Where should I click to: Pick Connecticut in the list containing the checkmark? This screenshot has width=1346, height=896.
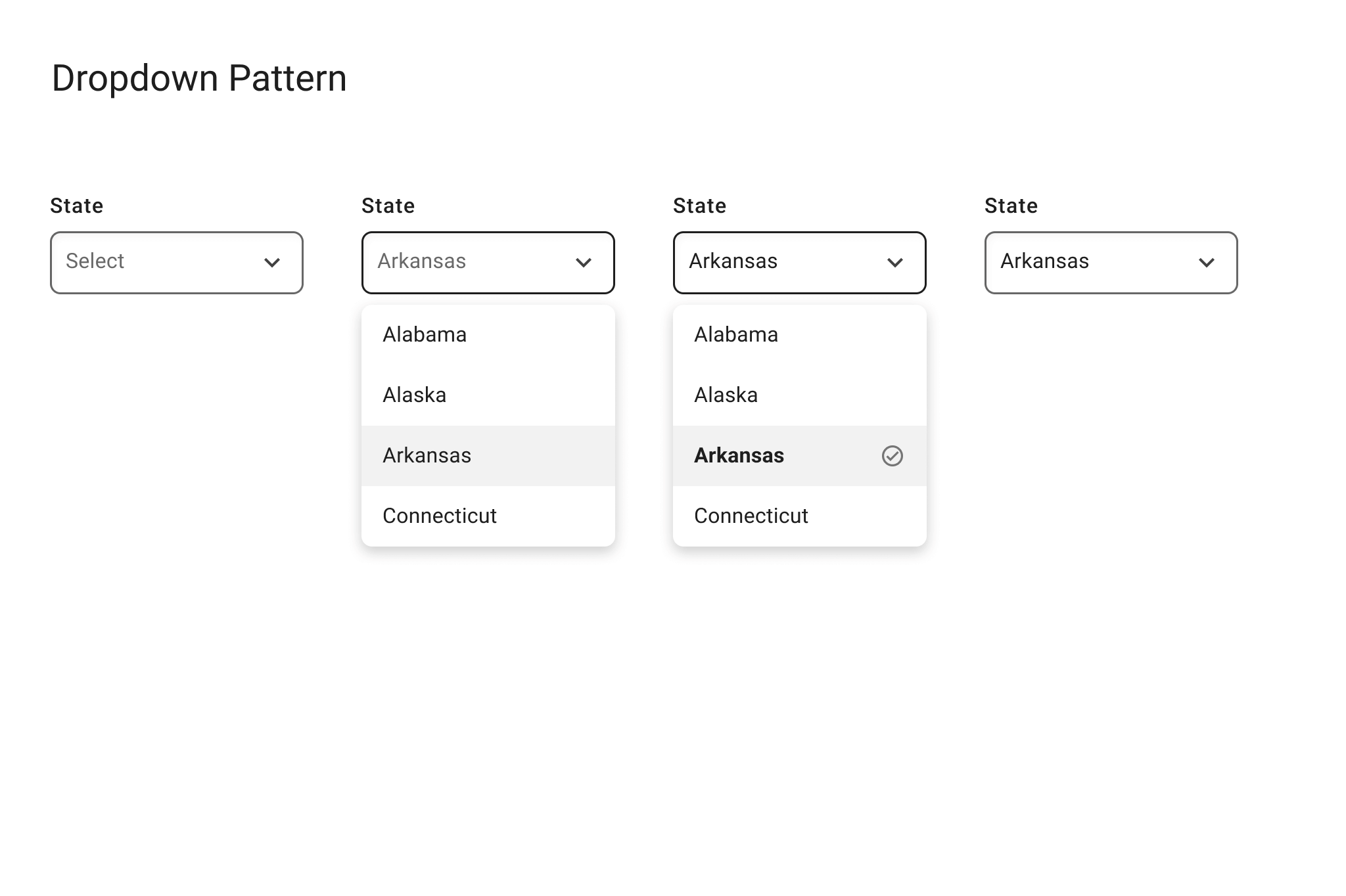751,516
